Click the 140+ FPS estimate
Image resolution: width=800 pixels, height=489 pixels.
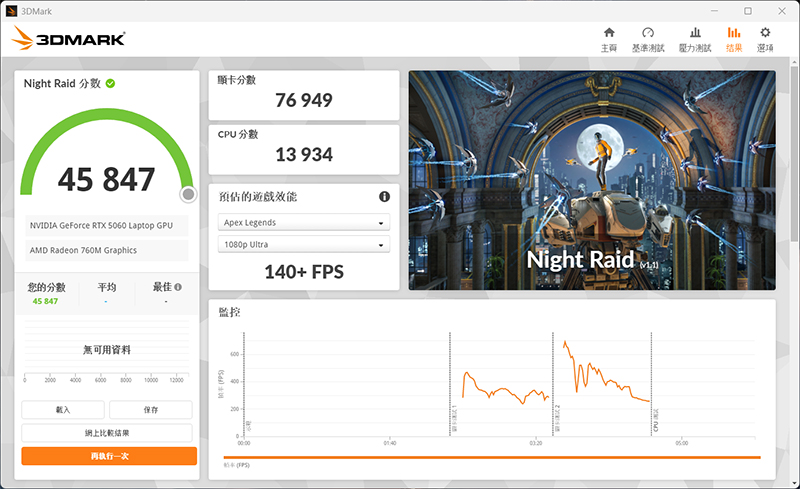coord(304,272)
